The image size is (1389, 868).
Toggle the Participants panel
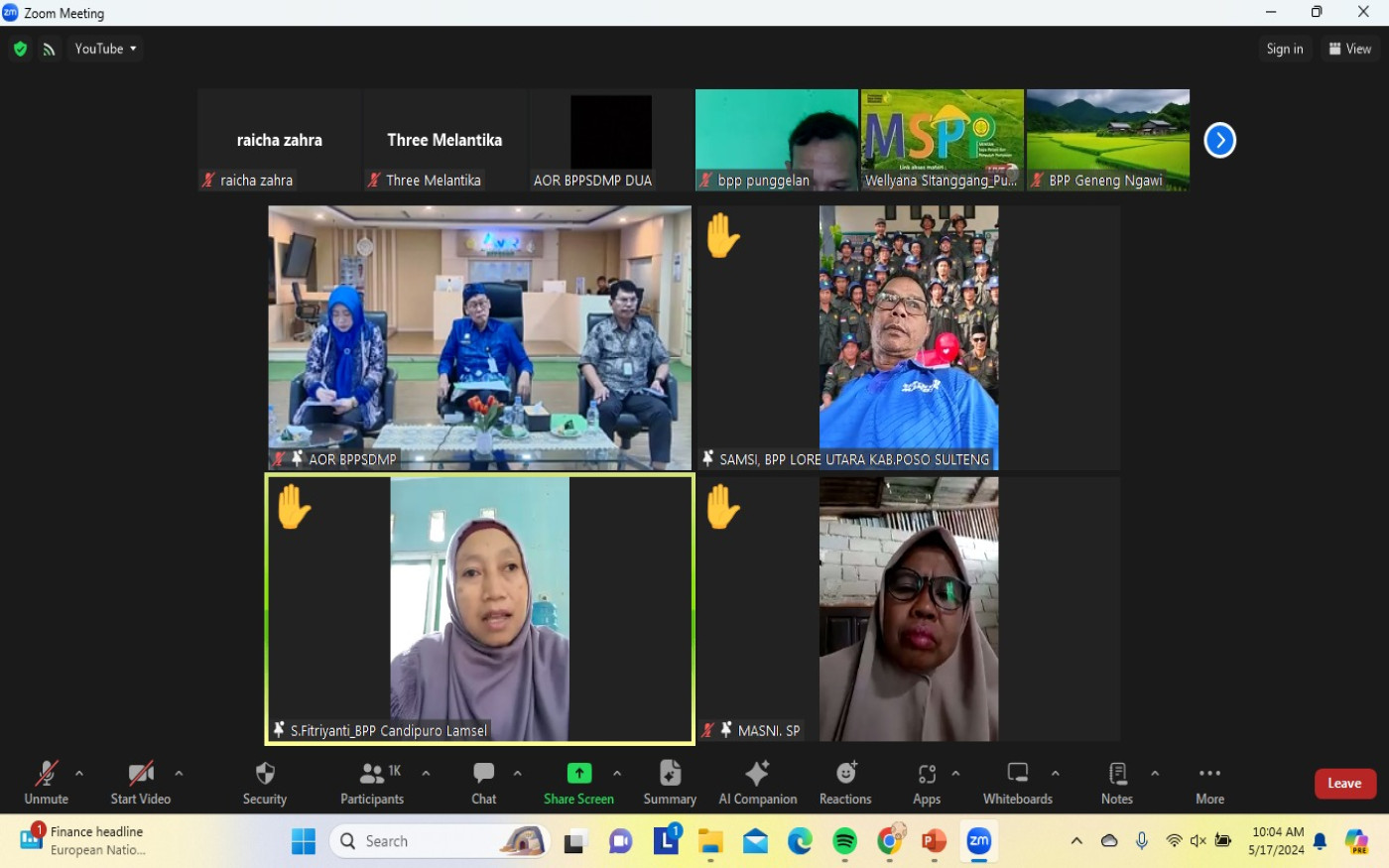tap(372, 783)
